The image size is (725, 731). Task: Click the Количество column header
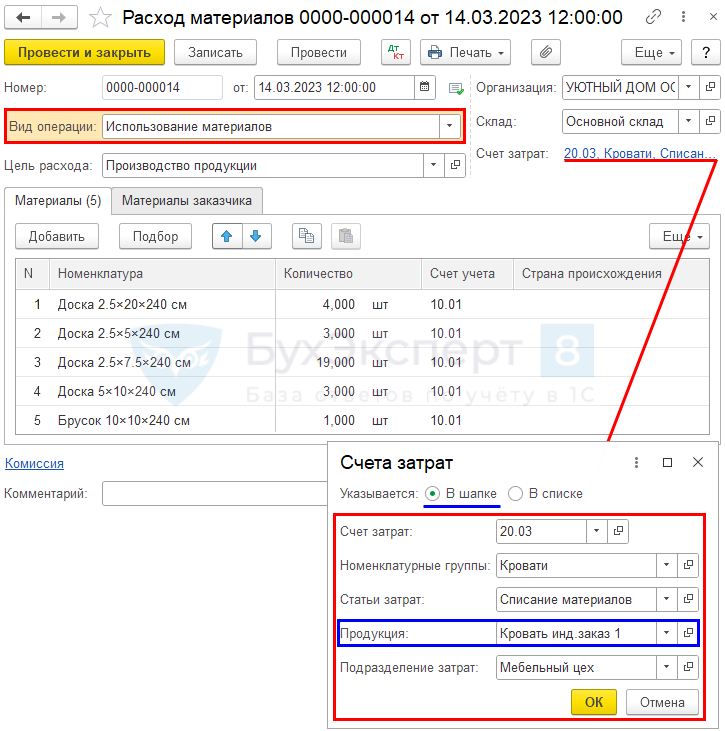tap(348, 274)
